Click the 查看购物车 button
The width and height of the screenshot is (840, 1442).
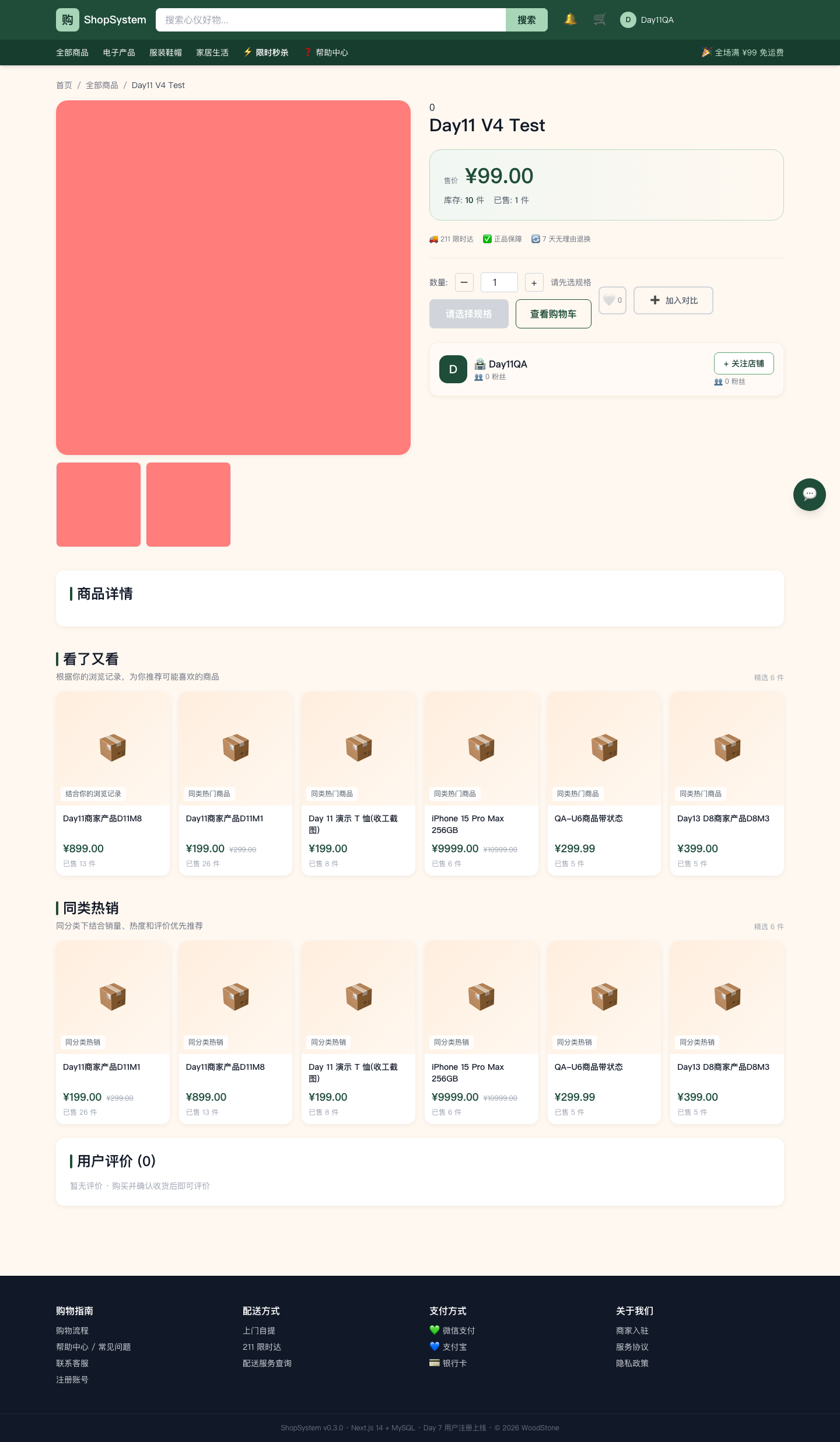(x=554, y=314)
